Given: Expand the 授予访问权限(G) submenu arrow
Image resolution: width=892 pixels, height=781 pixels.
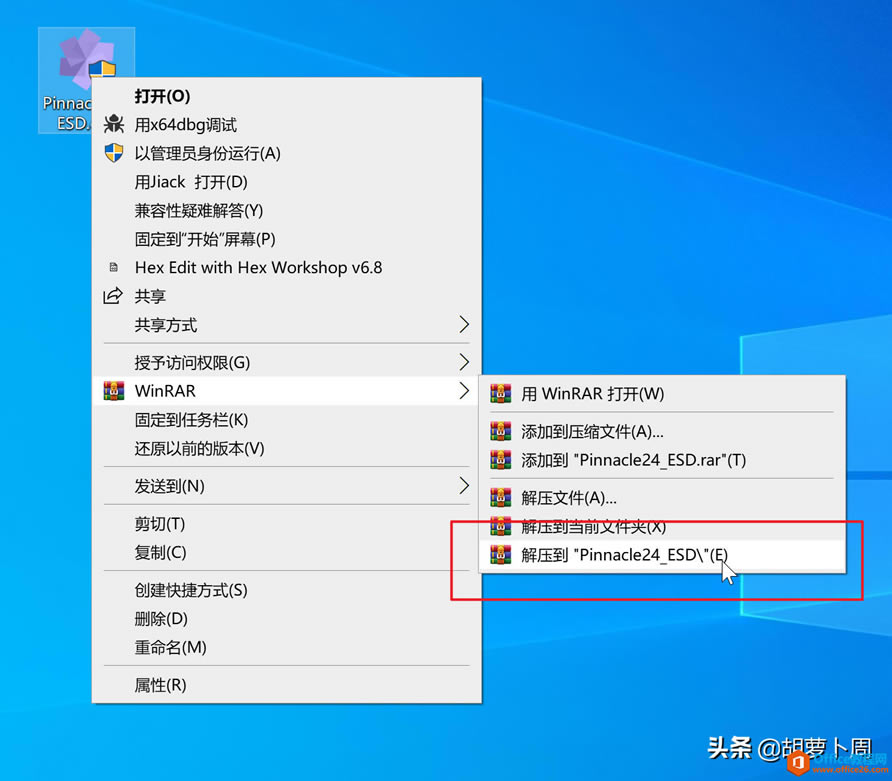Looking at the screenshot, I should click(x=464, y=362).
